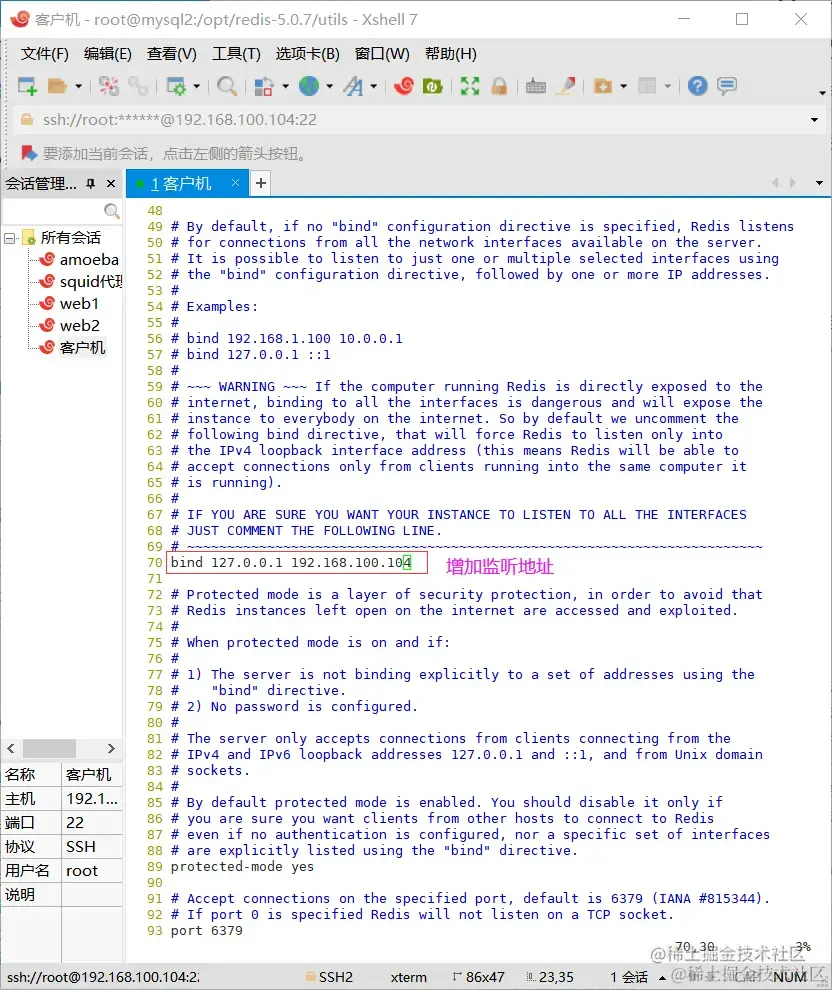Expand the properties icon dropdown arrow
832x990 pixels.
(196, 86)
